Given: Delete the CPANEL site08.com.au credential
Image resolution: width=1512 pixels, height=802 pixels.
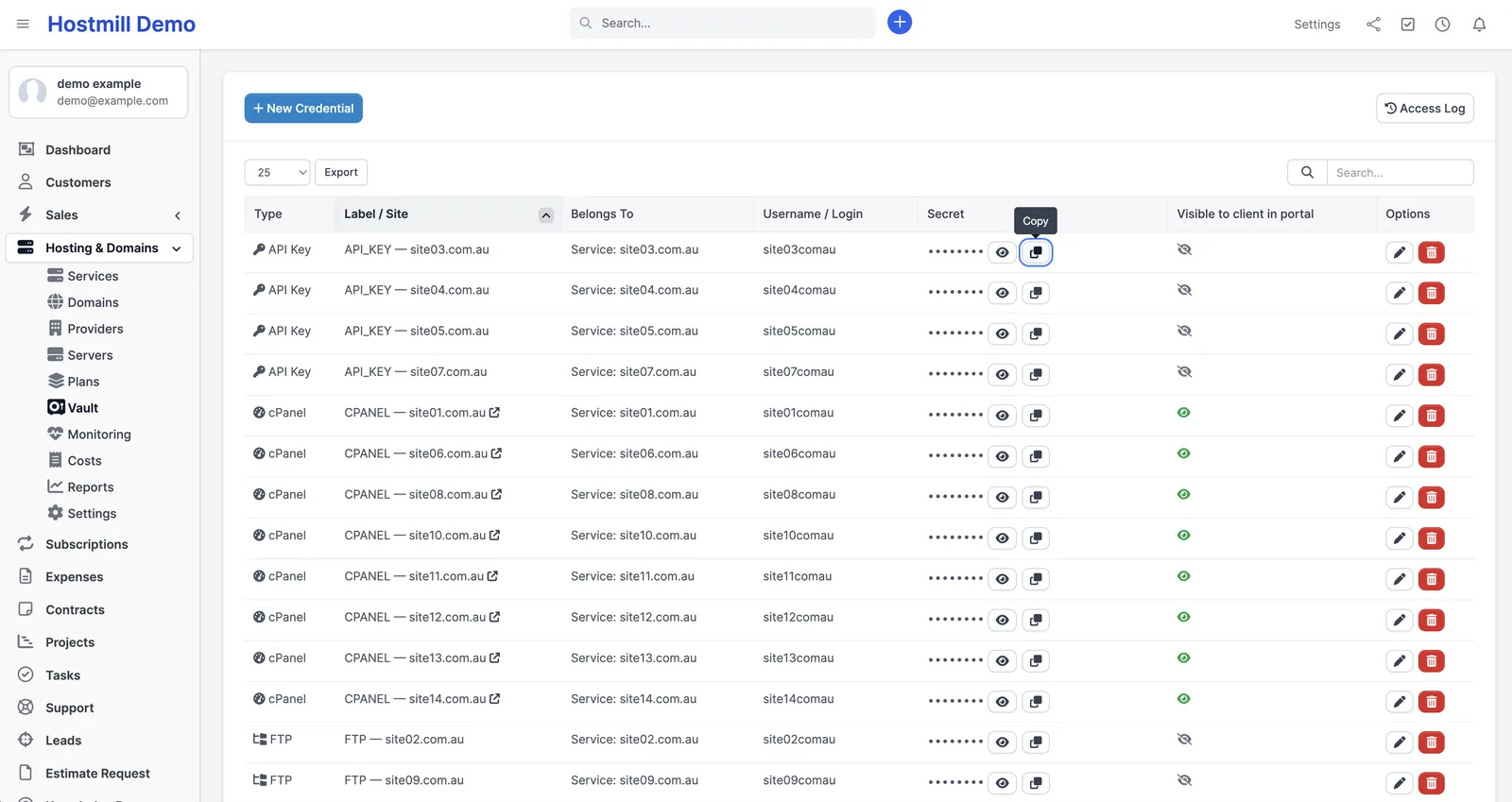Looking at the screenshot, I should [x=1432, y=497].
